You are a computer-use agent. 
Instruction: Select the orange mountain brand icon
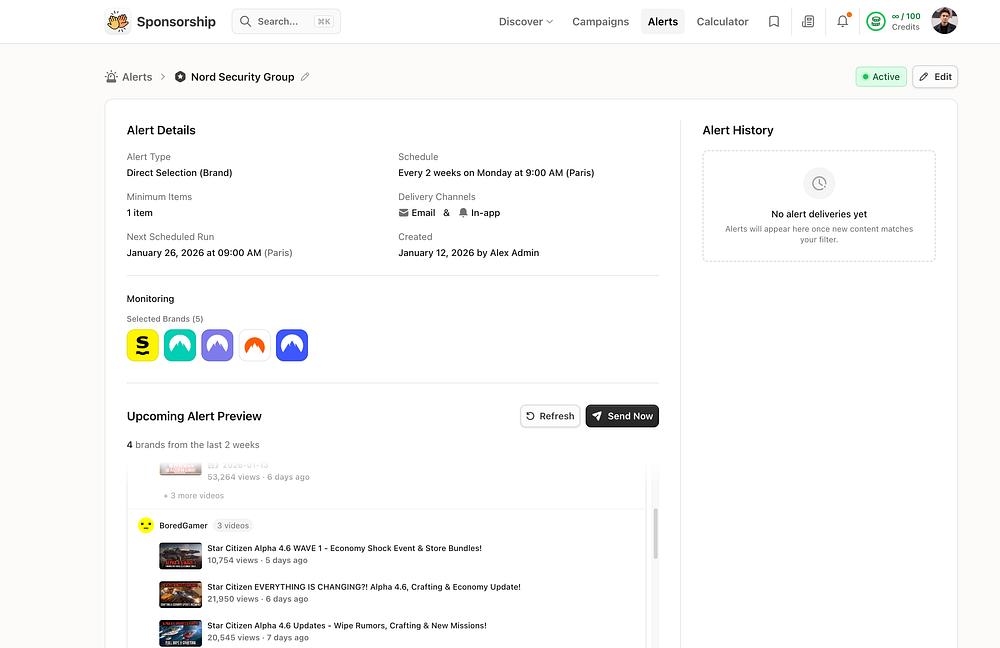(x=254, y=345)
